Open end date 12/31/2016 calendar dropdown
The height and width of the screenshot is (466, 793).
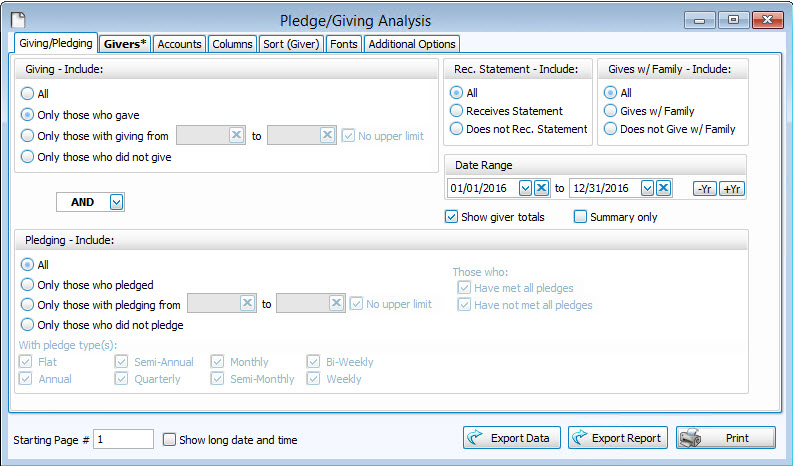coord(647,188)
